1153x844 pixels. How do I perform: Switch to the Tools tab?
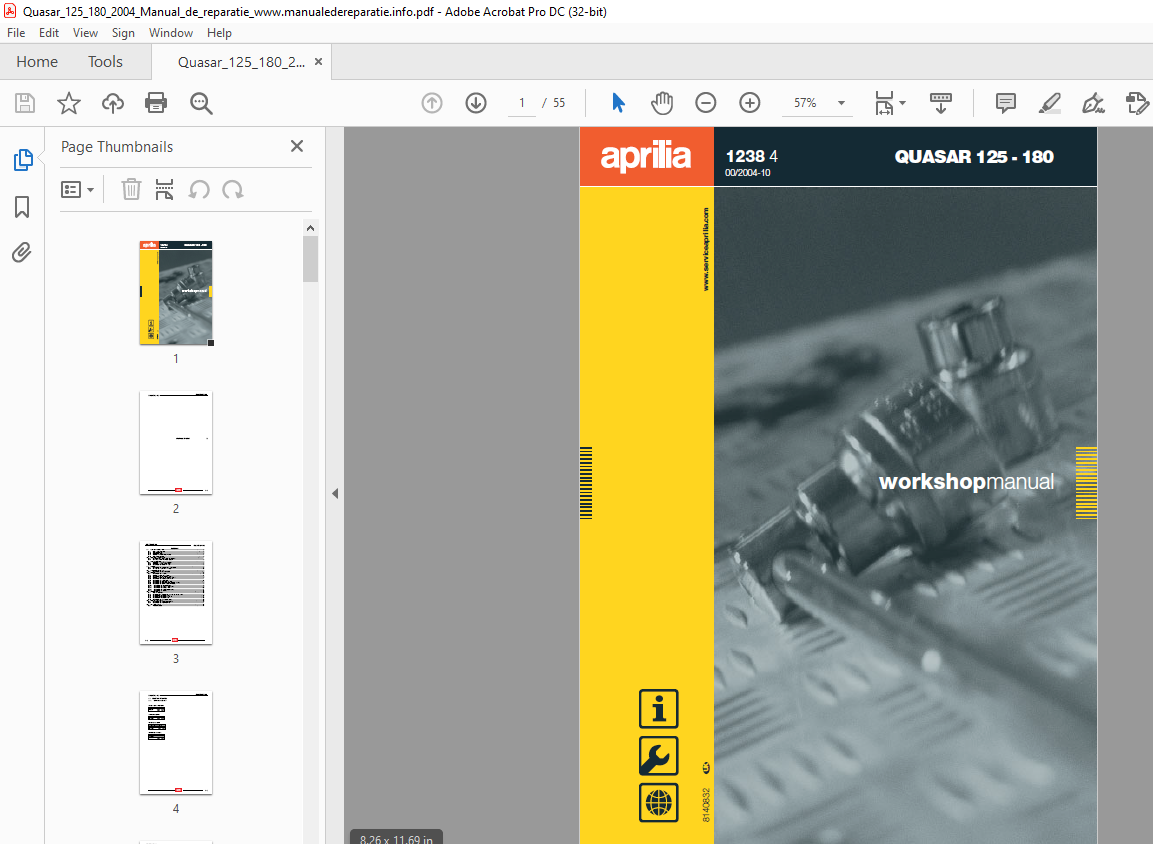click(x=105, y=62)
